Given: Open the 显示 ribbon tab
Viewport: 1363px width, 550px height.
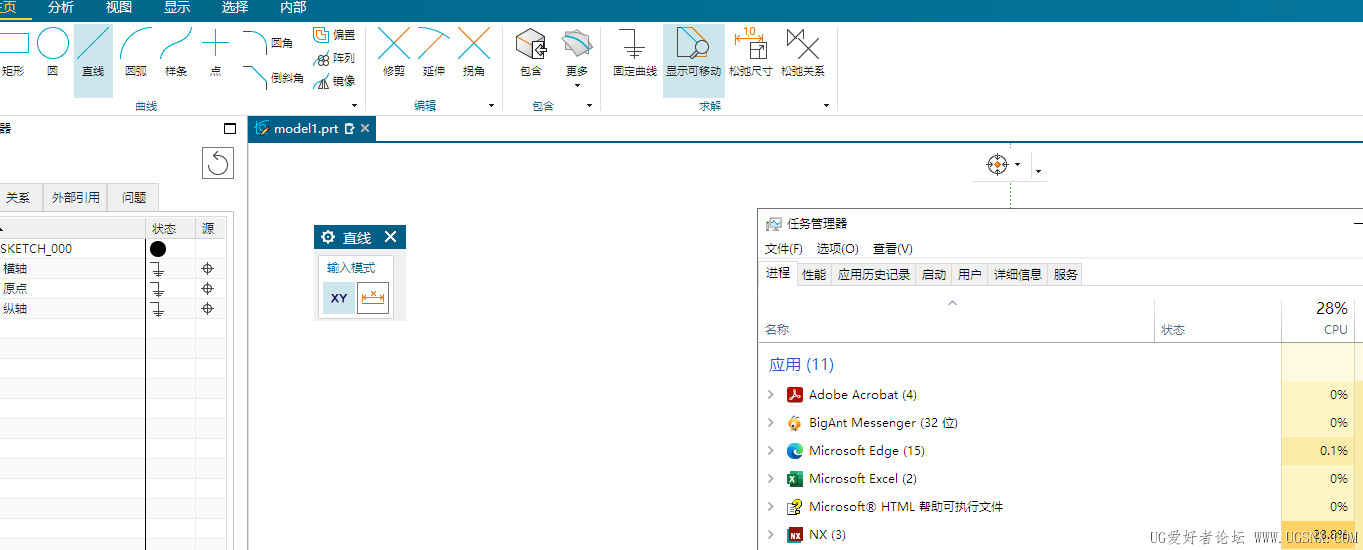Looking at the screenshot, I should click(x=177, y=8).
